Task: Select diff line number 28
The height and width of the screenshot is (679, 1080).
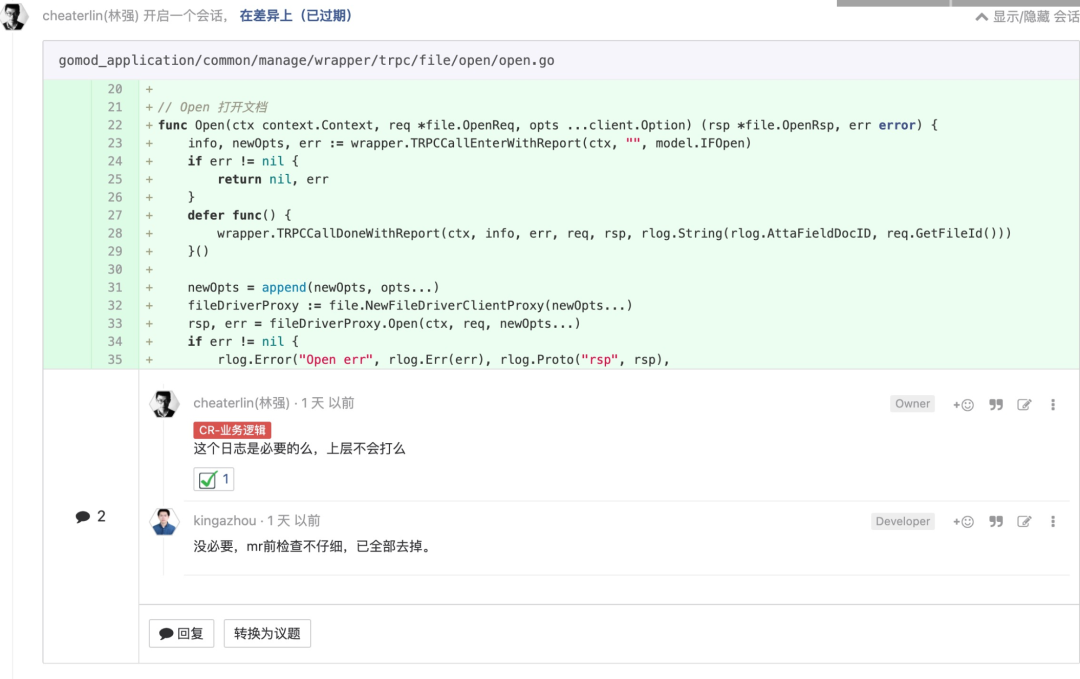Action: click(114, 233)
